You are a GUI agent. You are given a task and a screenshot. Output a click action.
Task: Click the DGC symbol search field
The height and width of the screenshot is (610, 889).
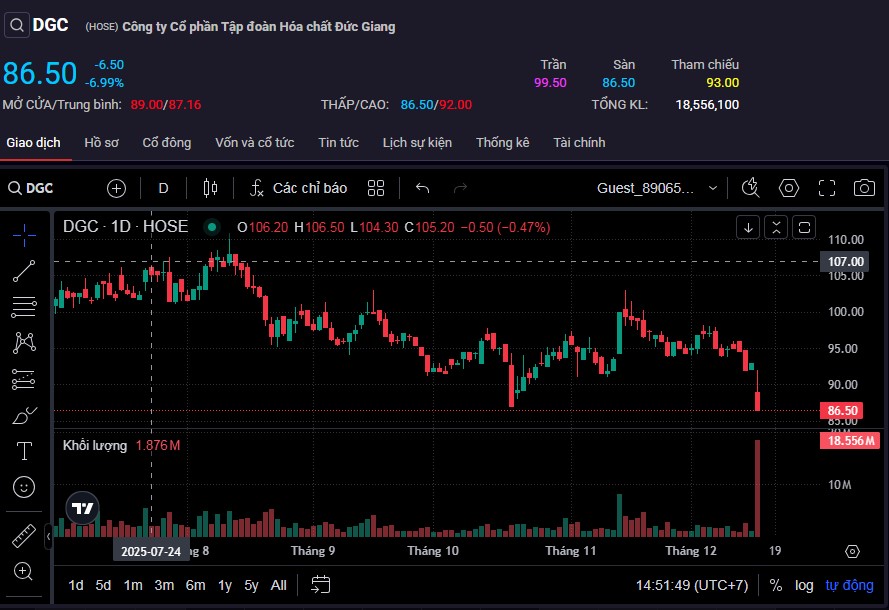[40, 188]
